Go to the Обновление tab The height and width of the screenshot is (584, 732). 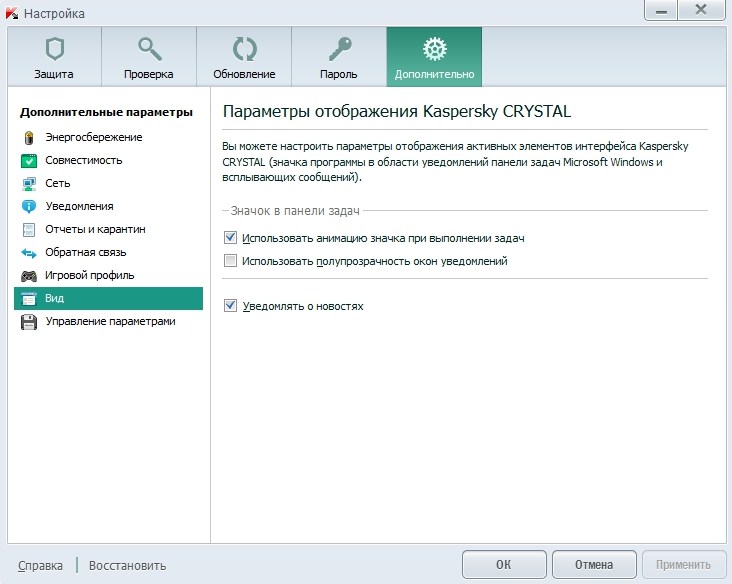[243, 57]
